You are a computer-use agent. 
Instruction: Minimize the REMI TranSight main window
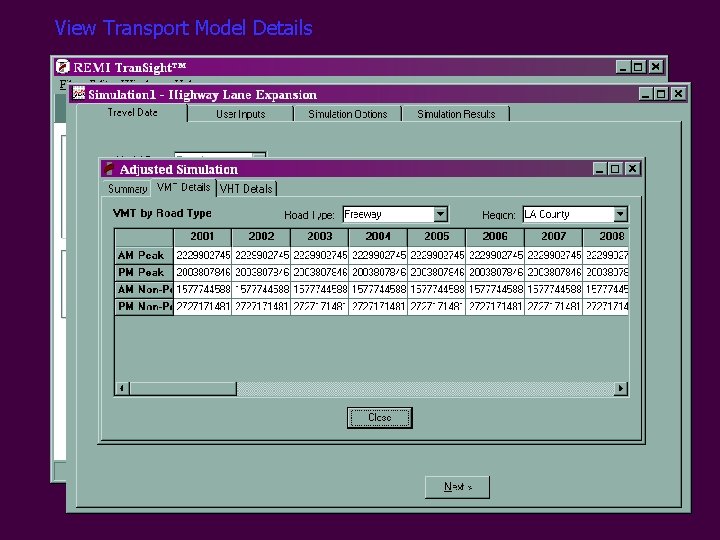[x=623, y=67]
